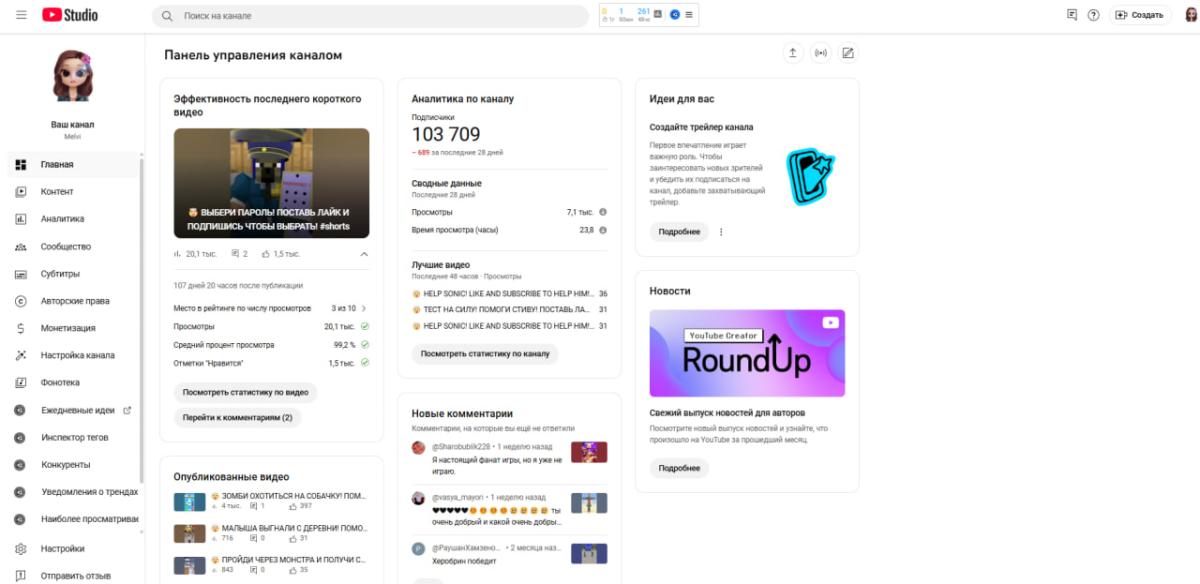Viewport: 1200px width, 584px height.
Task: Click Посмотреть статистику по каналу
Action: (485, 354)
